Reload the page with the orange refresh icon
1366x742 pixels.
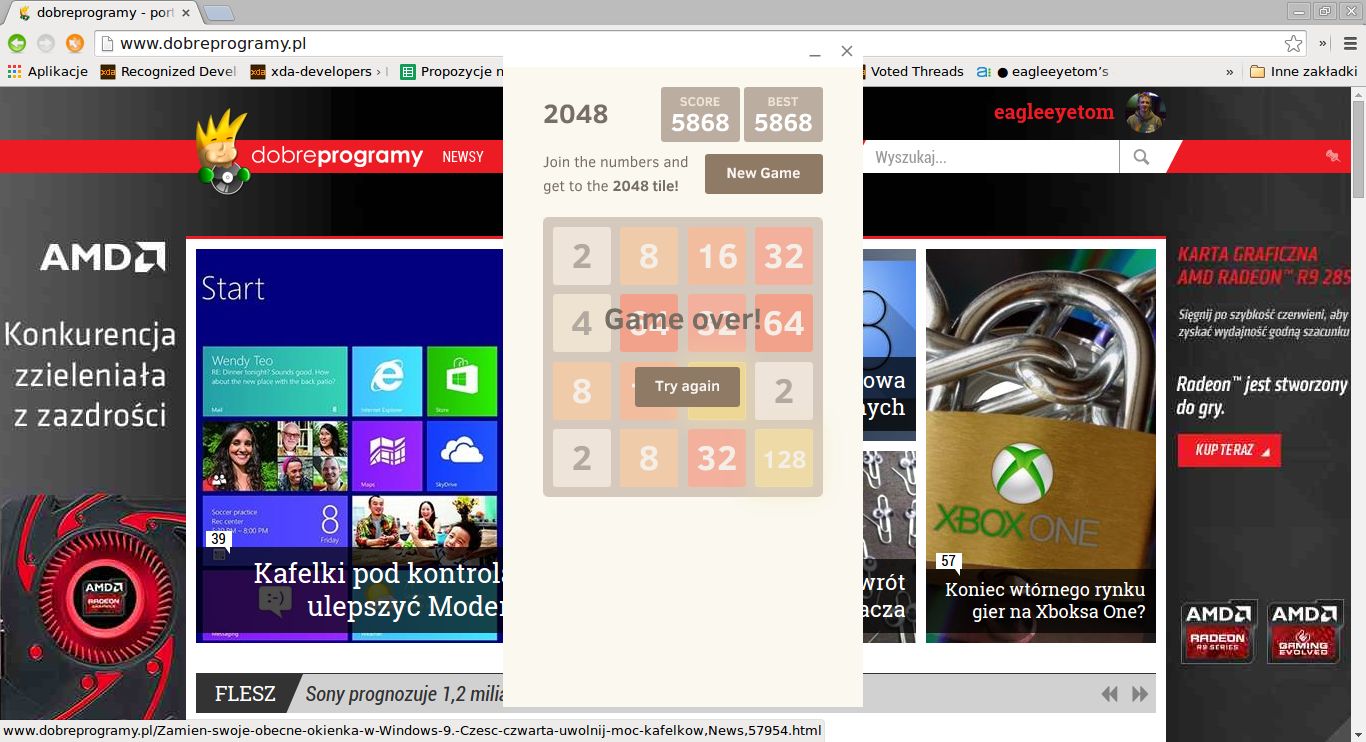coord(75,43)
